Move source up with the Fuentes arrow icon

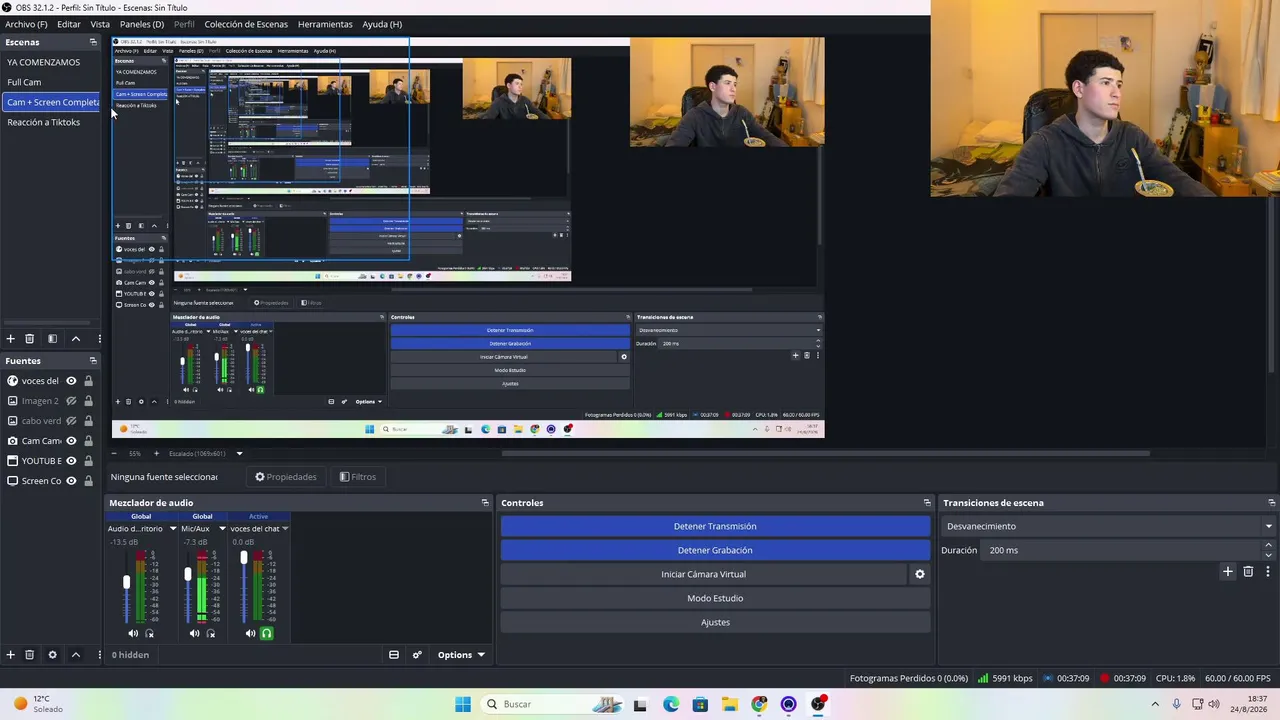[75, 655]
